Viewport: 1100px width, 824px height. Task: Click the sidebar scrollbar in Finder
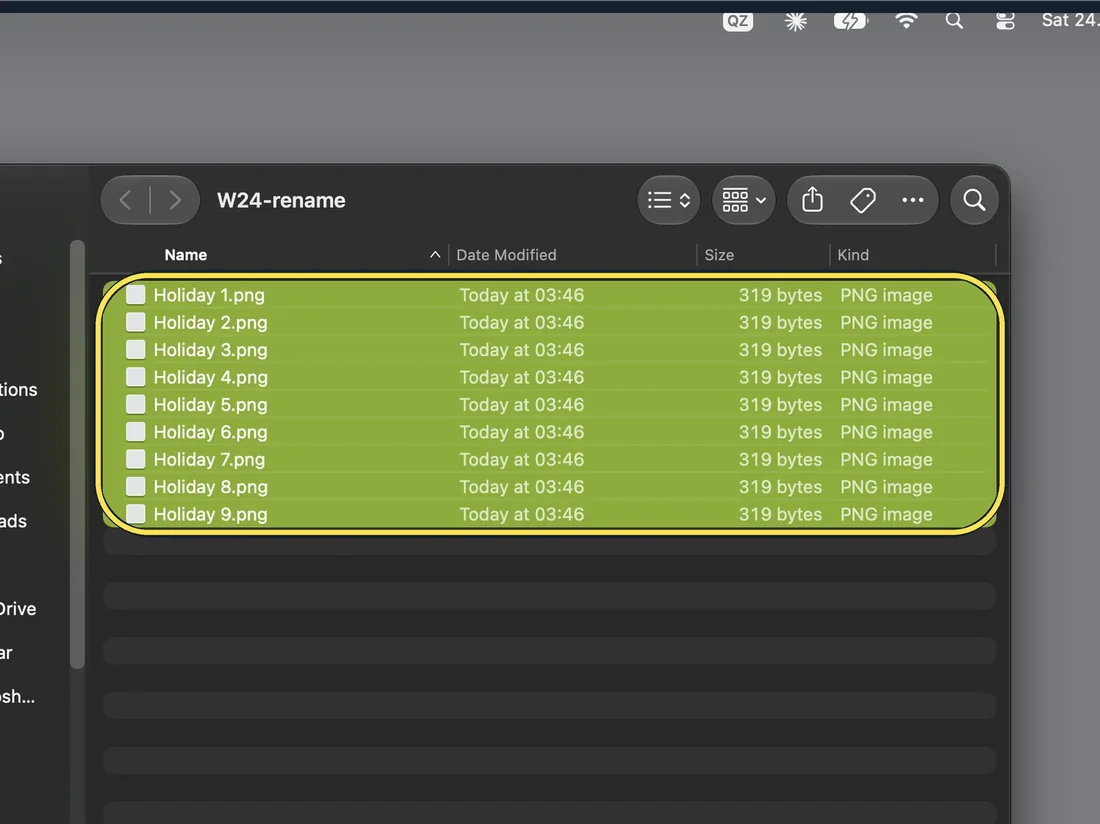pos(77,454)
